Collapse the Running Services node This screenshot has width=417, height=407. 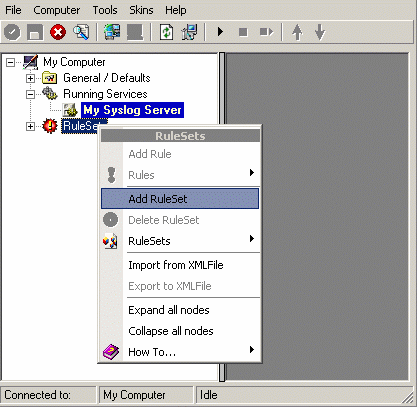point(30,94)
